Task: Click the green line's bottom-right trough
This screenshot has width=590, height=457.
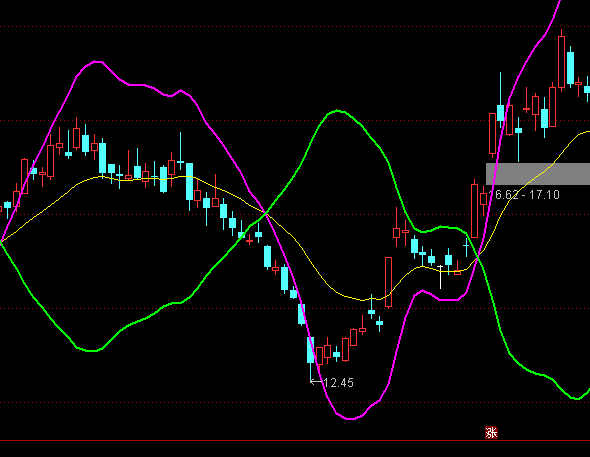Action: tap(576, 398)
